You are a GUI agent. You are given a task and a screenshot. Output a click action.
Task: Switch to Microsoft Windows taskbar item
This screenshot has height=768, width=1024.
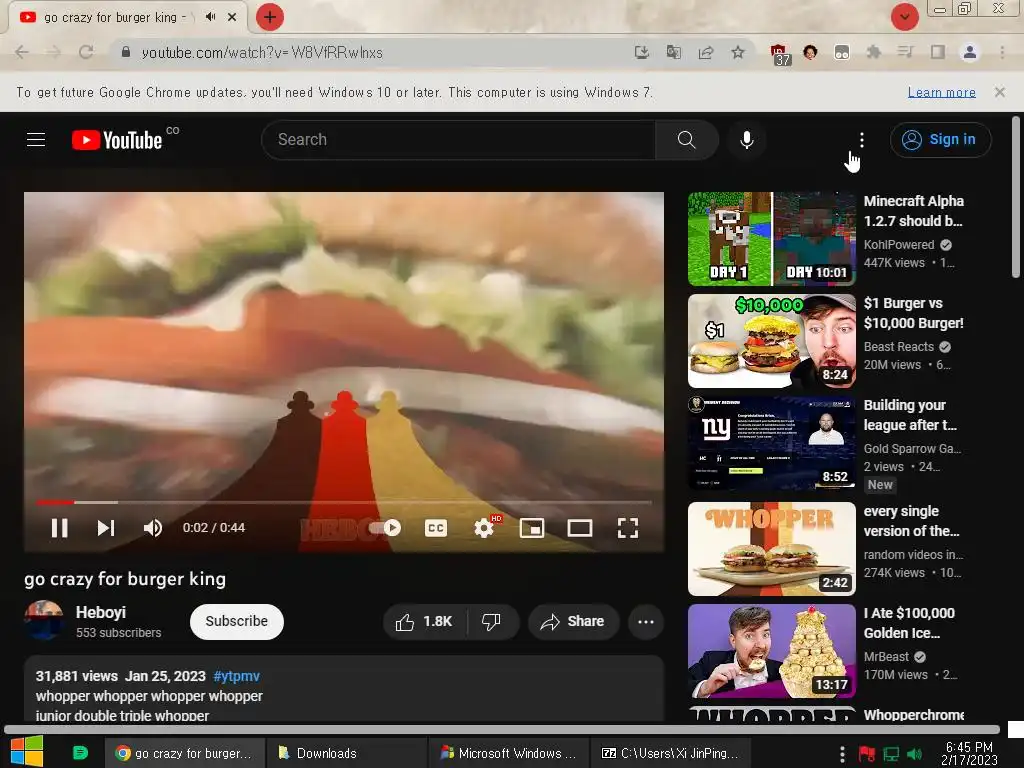click(509, 753)
